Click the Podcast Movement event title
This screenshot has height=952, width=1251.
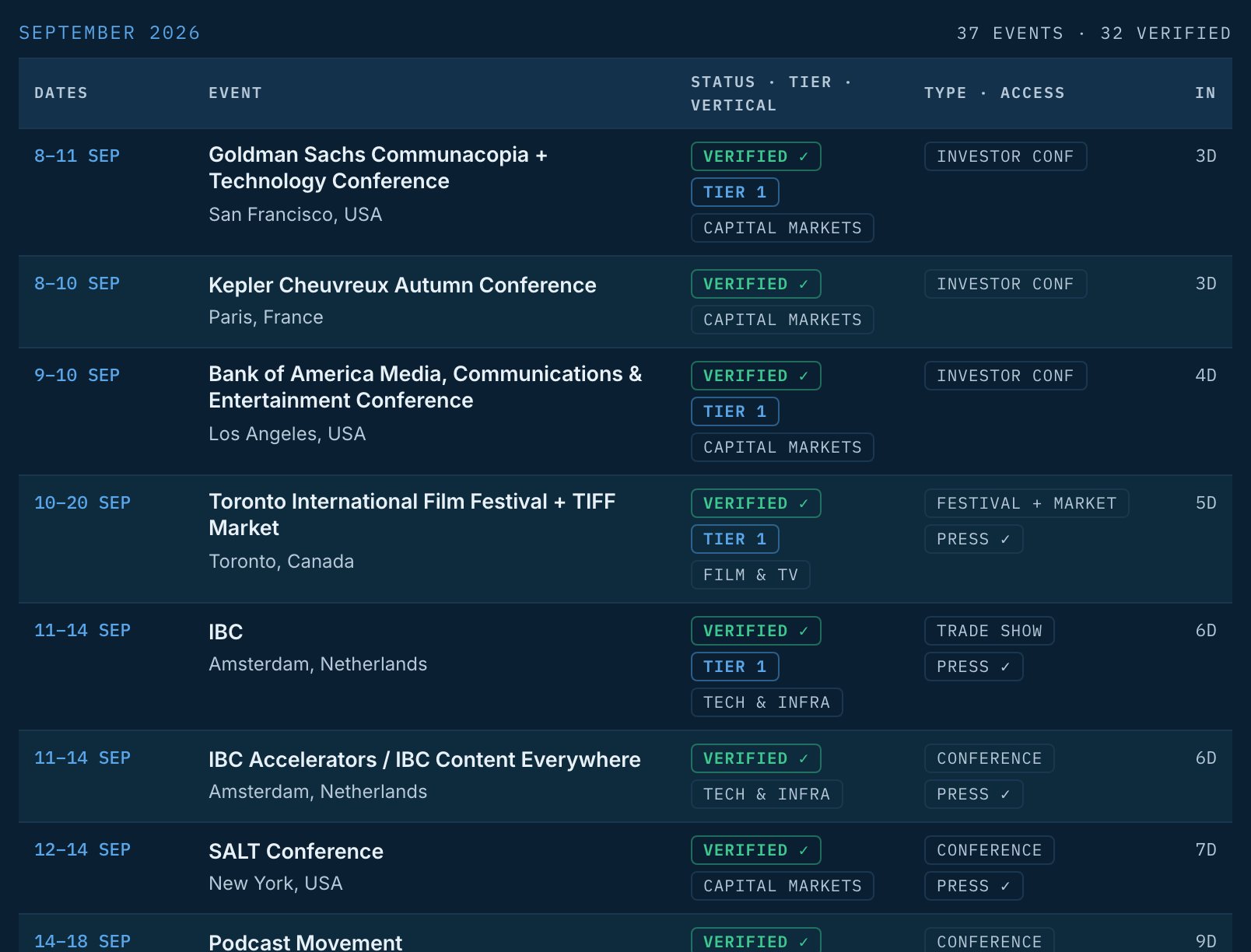[x=305, y=942]
